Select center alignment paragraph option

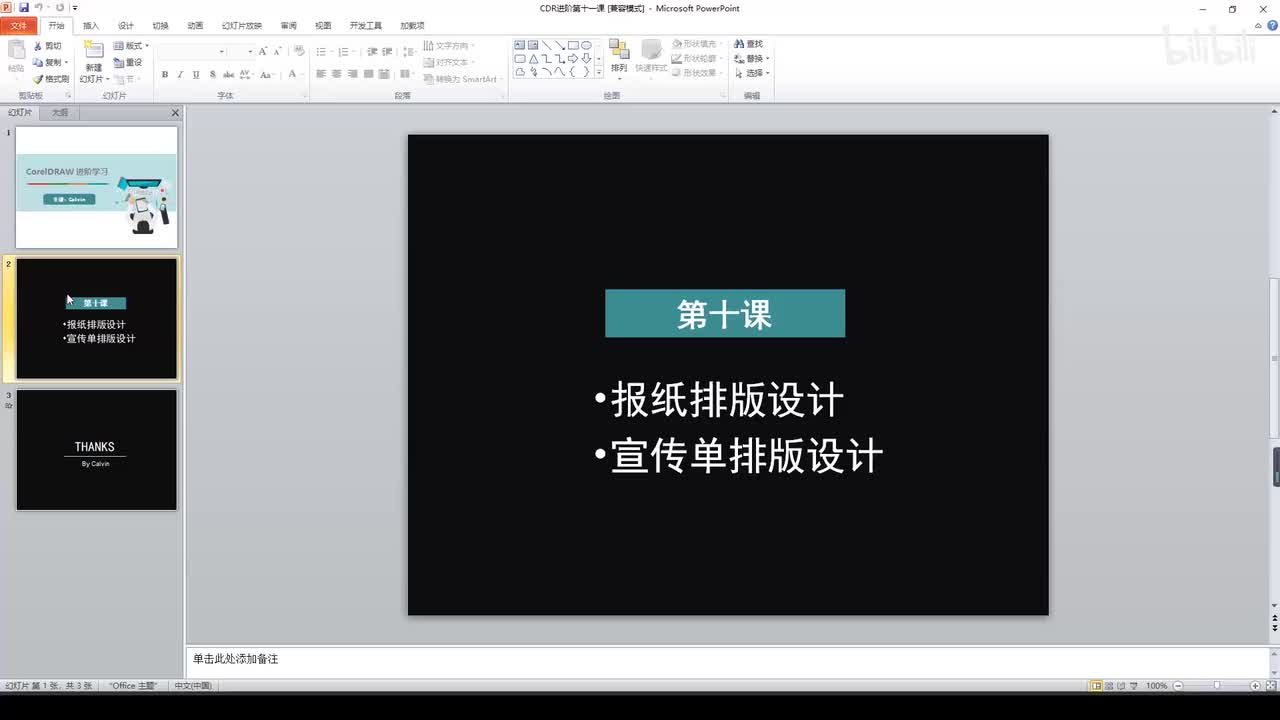(337, 74)
